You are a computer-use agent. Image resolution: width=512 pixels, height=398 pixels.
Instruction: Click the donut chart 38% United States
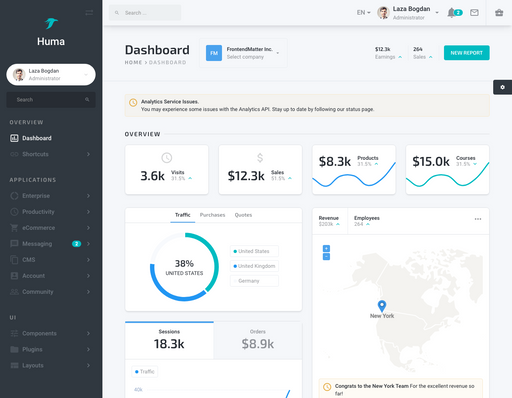coord(184,267)
